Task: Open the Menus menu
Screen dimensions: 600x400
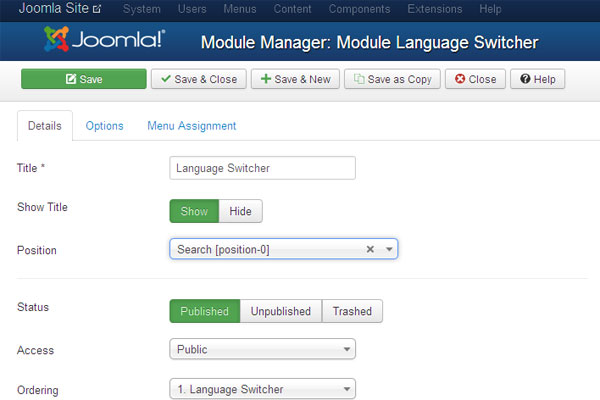Action: tap(240, 9)
